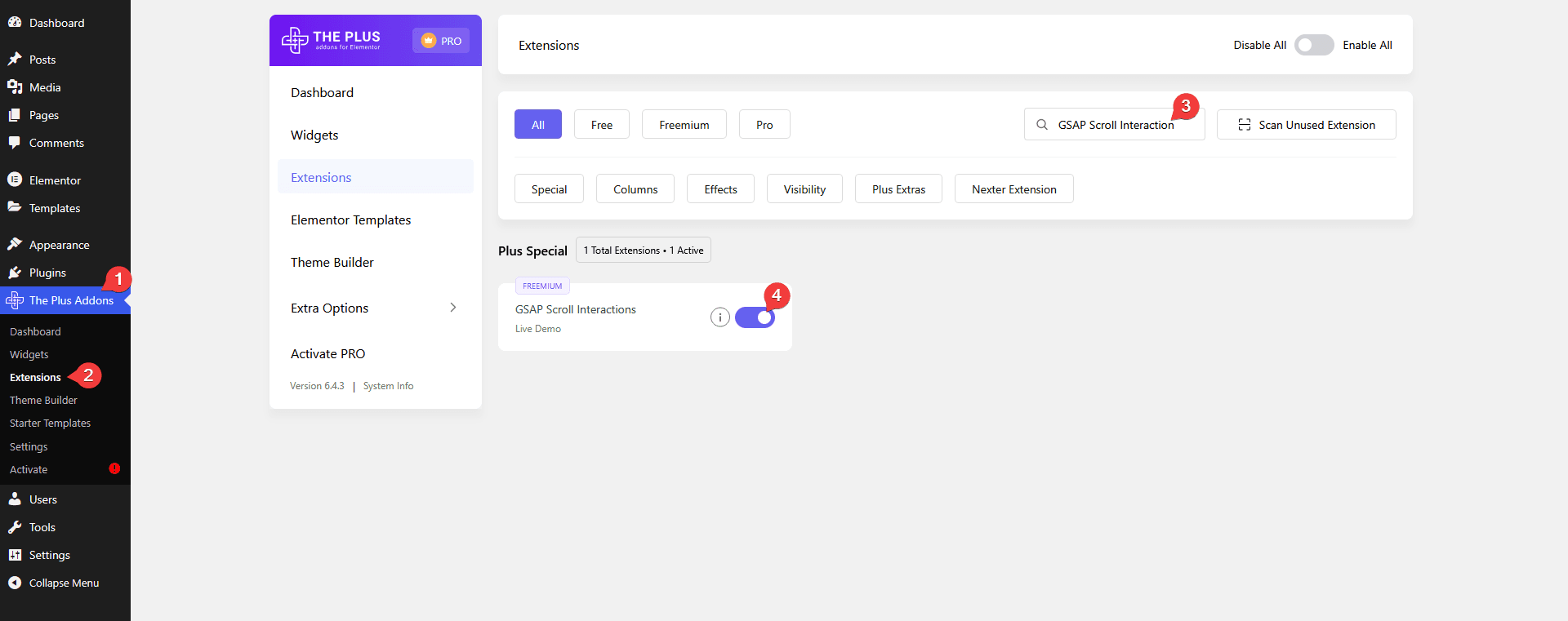Open info icon for GSAP Scroll Interactions

pos(719,317)
